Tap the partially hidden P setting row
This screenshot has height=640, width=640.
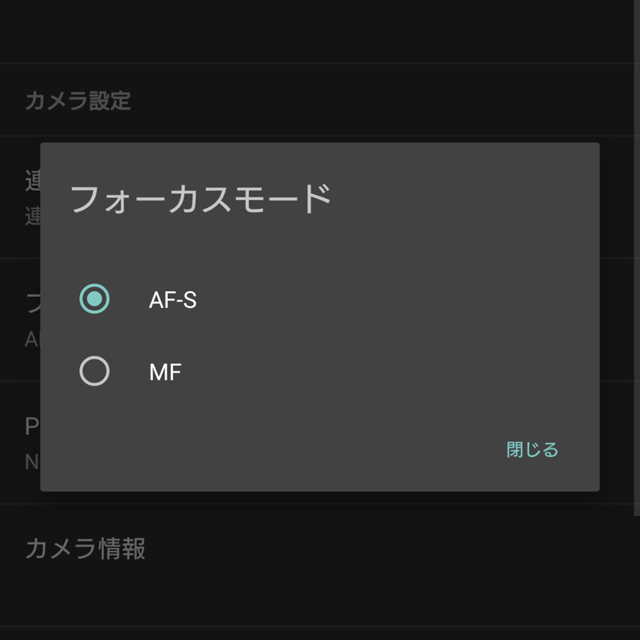coord(30,427)
